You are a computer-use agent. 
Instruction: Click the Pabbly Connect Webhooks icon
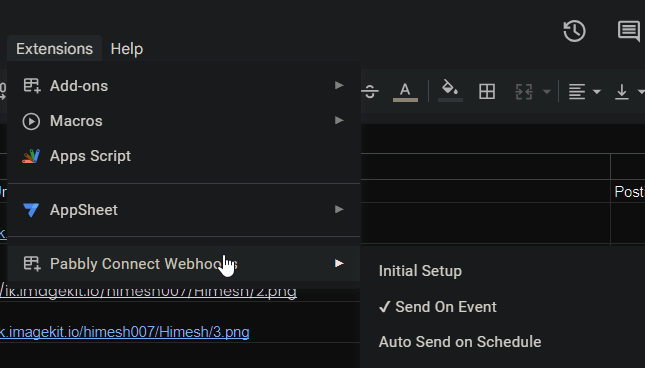[x=32, y=264]
